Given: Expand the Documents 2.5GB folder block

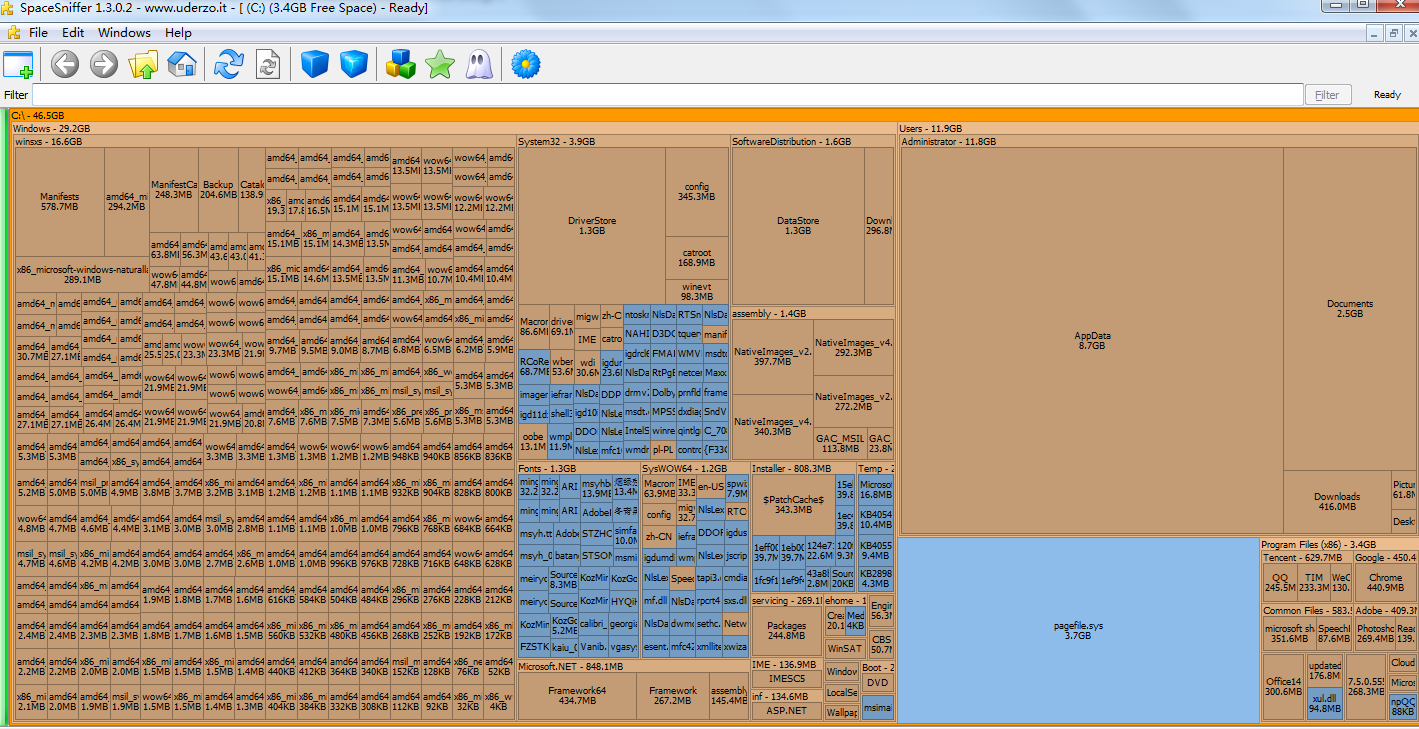Looking at the screenshot, I should click(1349, 308).
